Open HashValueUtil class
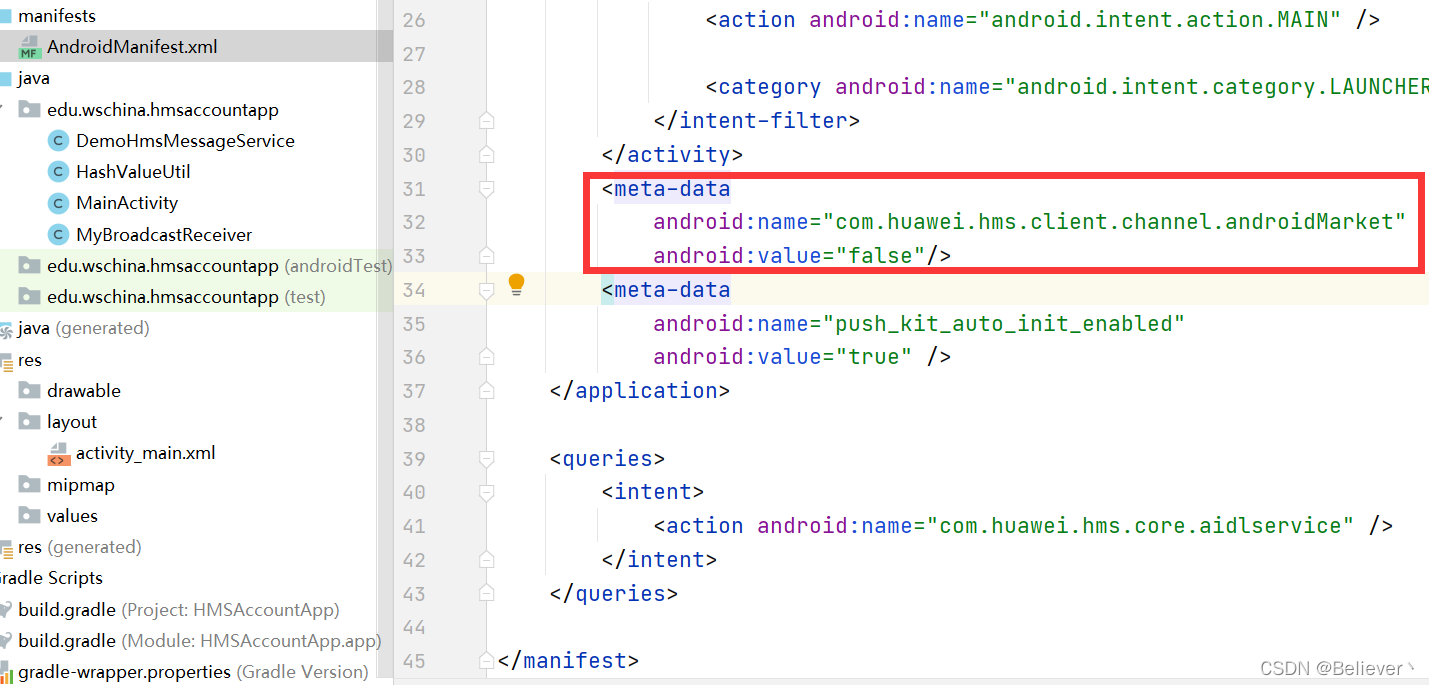 point(133,172)
